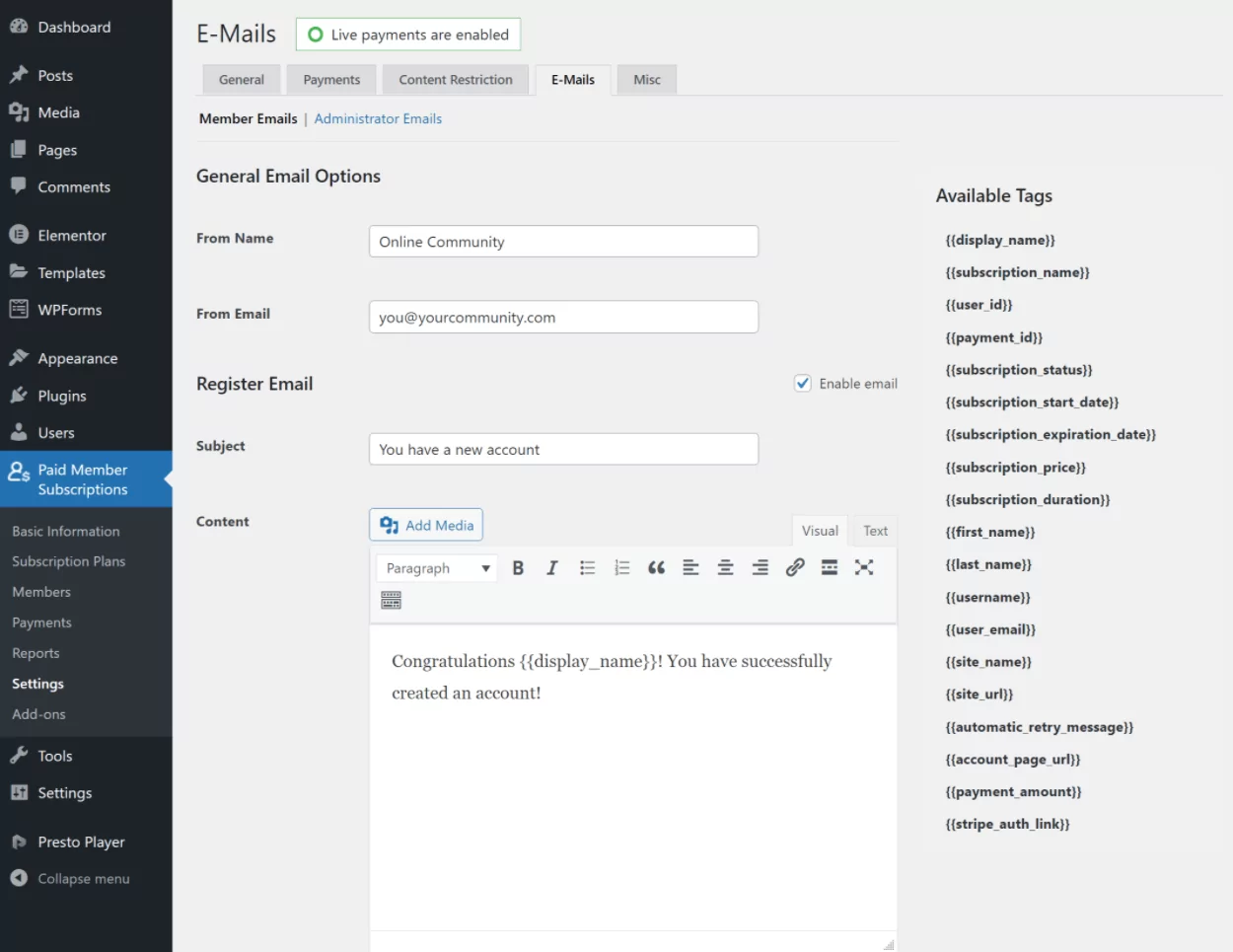Select the E-Mails tab

[x=573, y=80]
